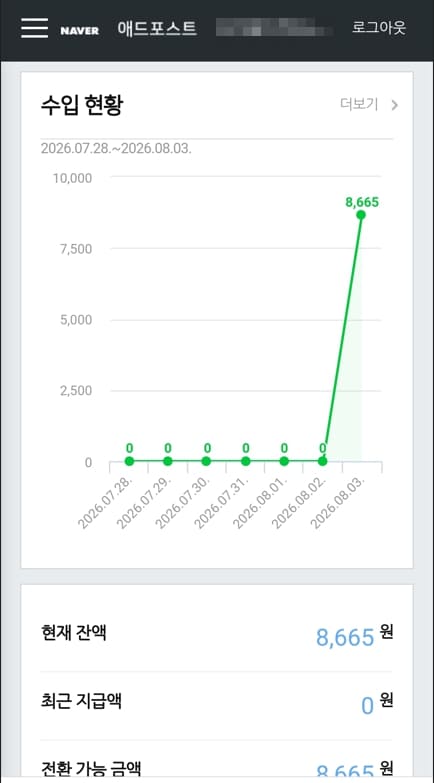Click the 현재 잔액 amount 8,665

(345, 637)
